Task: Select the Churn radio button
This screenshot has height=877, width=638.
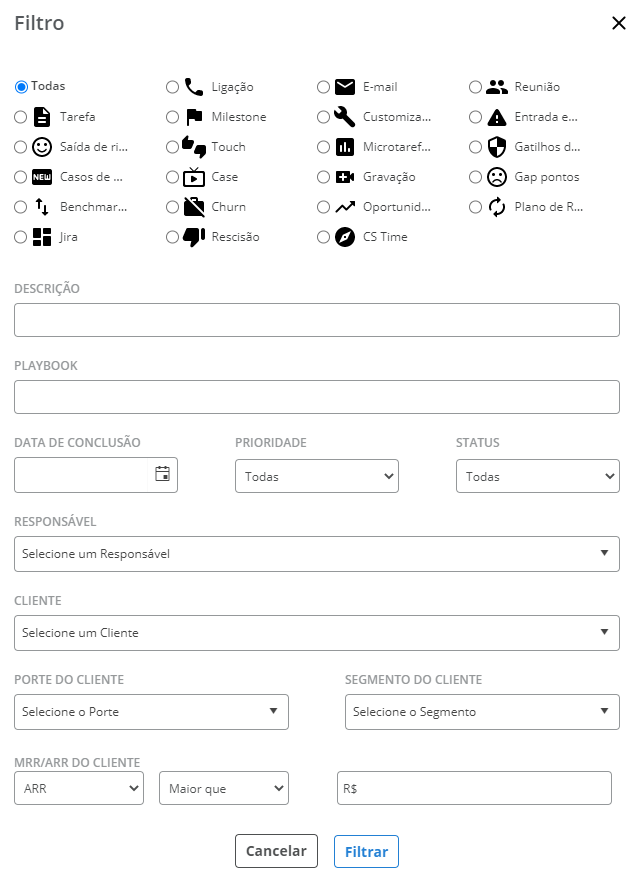Action: click(173, 207)
